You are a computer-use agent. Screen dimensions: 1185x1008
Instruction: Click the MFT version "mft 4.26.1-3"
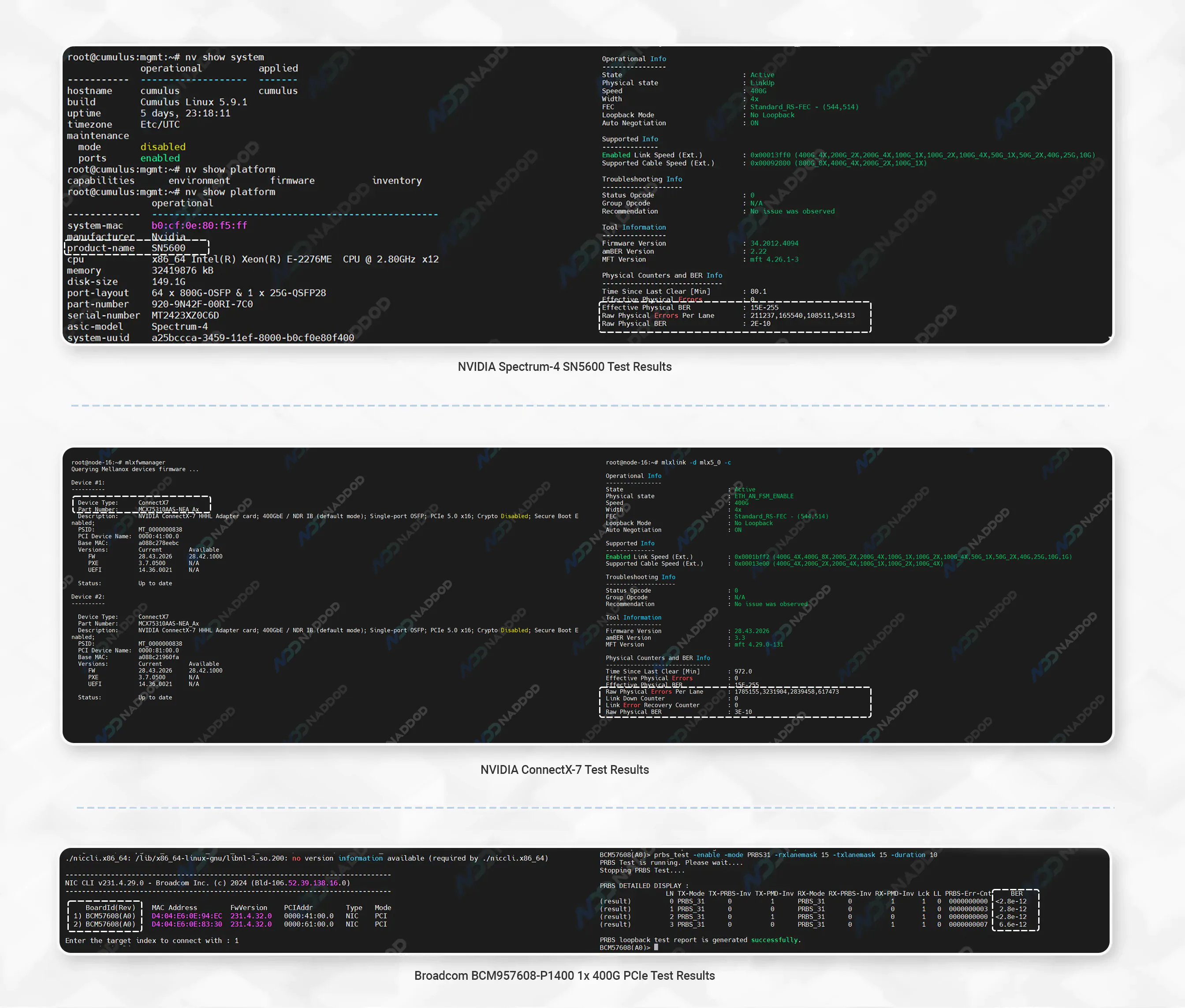(774, 259)
